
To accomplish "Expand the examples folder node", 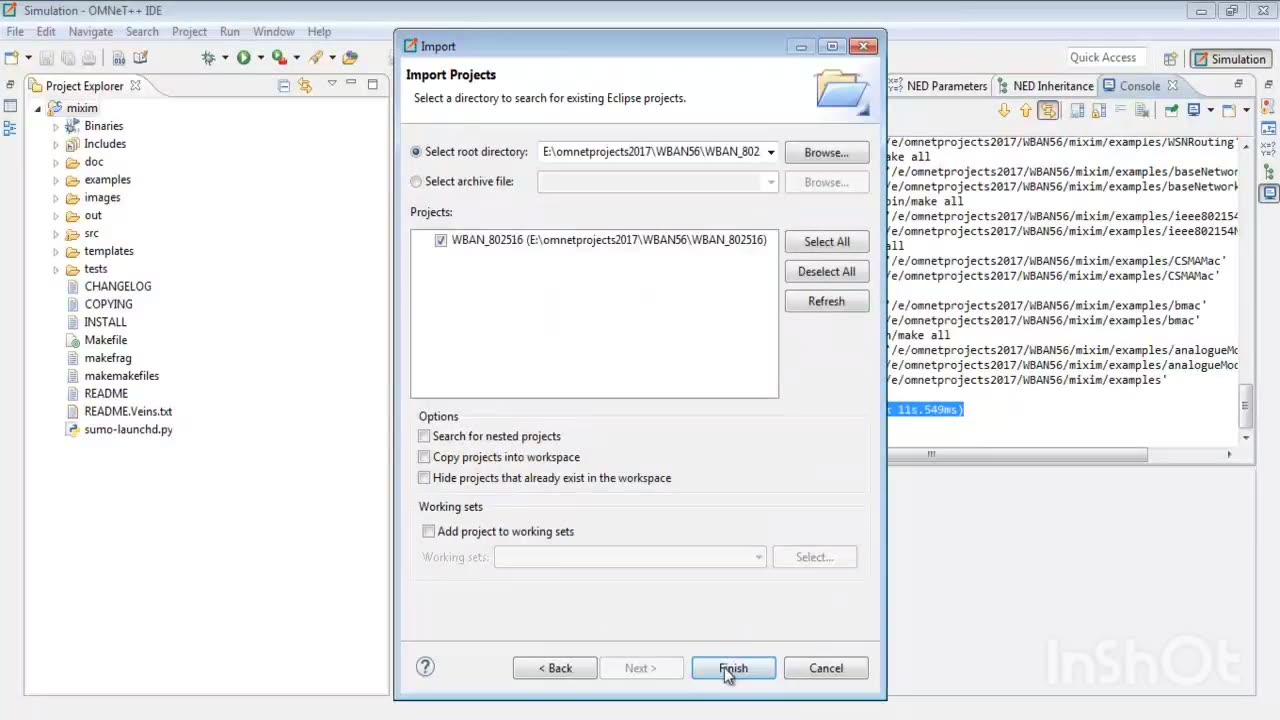I will [x=56, y=180].
